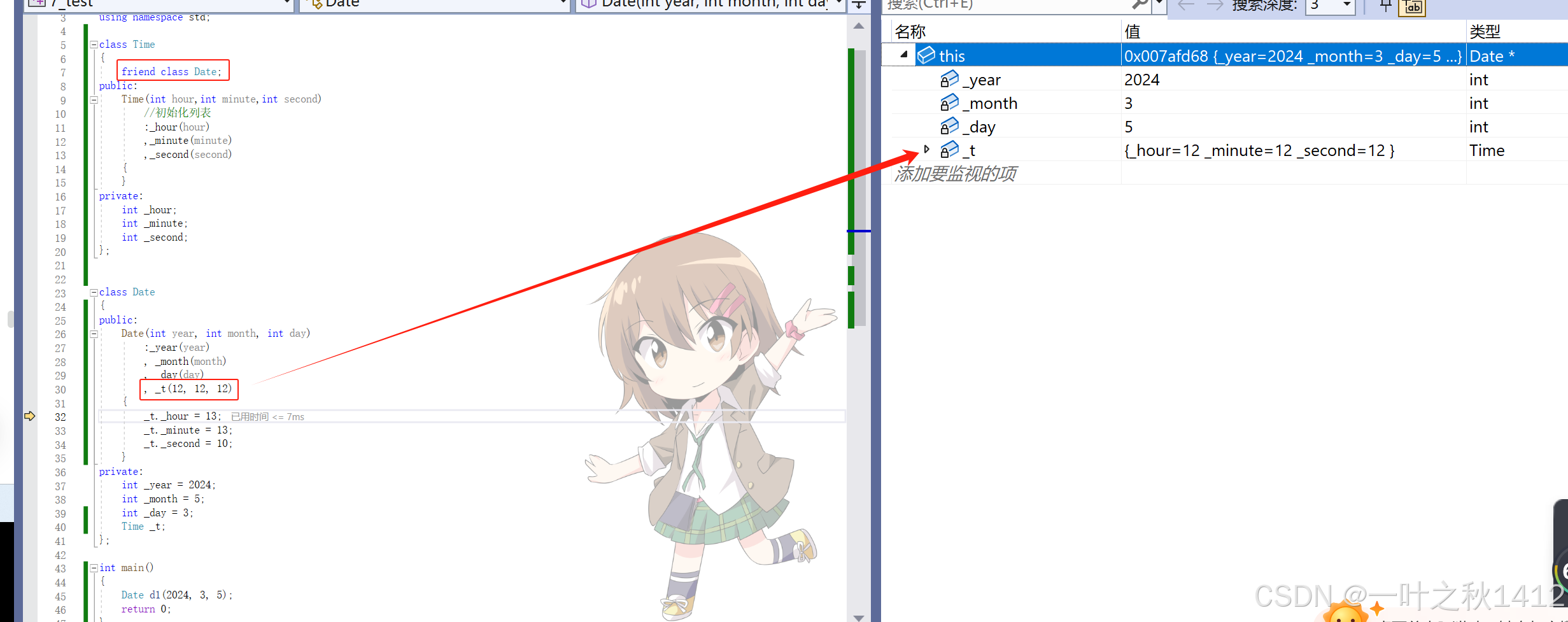This screenshot has width=1568, height=622.
Task: Click the editor scroll down arrow
Action: 859,618
